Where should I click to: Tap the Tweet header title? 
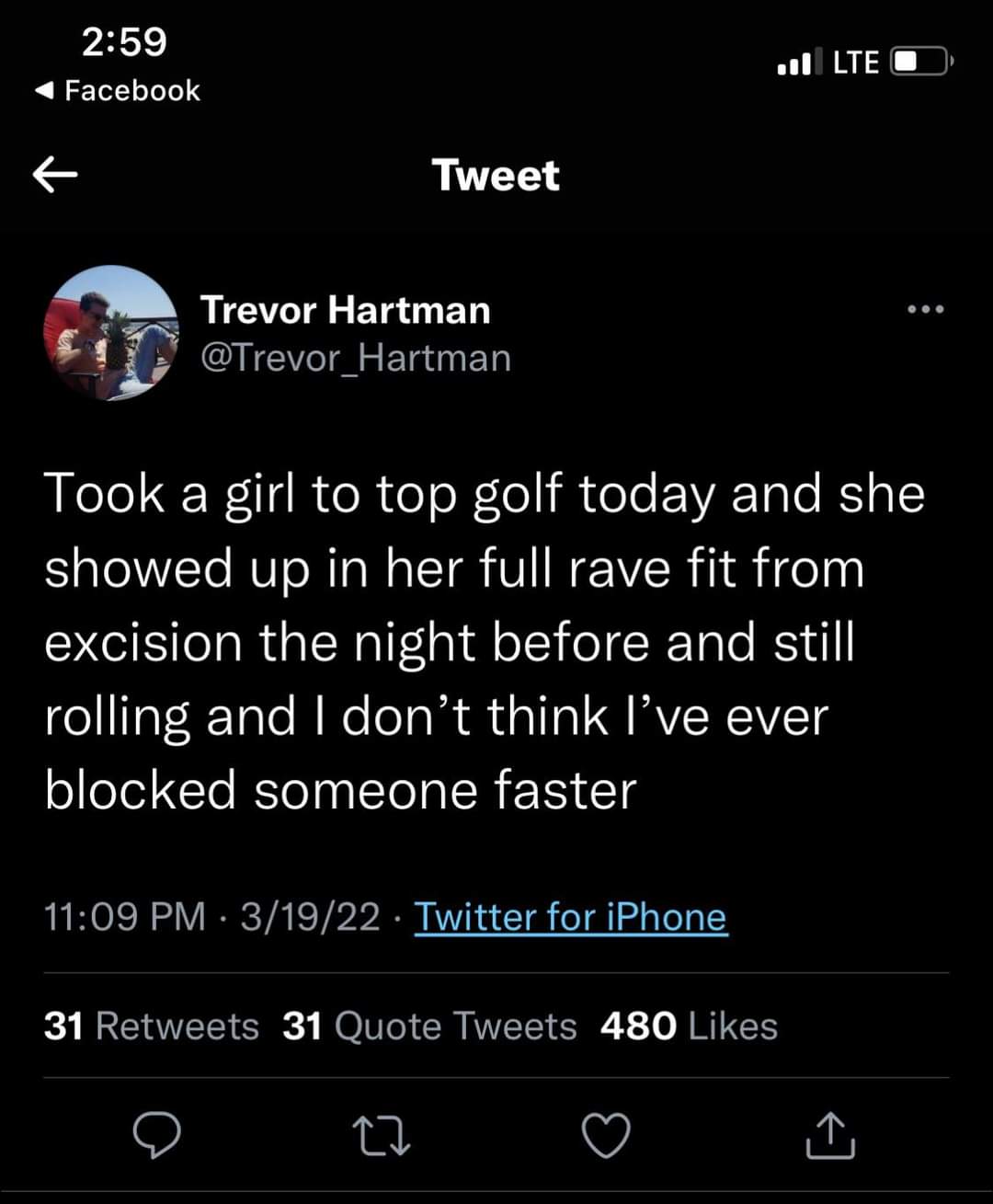click(x=496, y=175)
